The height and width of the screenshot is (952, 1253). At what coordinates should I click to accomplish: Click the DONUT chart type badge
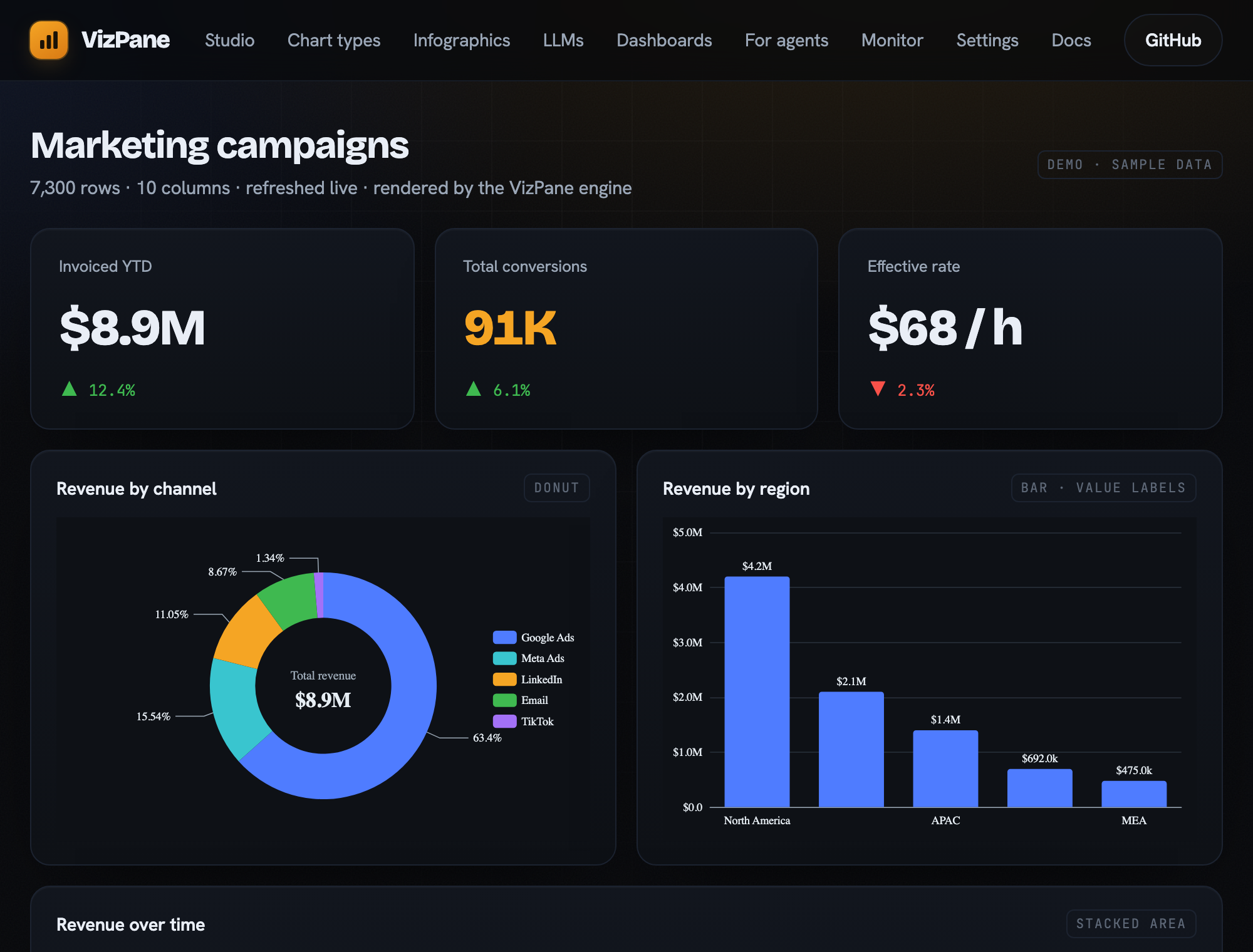click(556, 488)
